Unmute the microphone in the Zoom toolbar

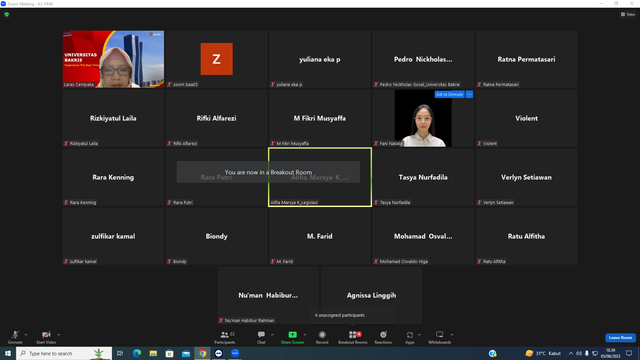click(15, 338)
